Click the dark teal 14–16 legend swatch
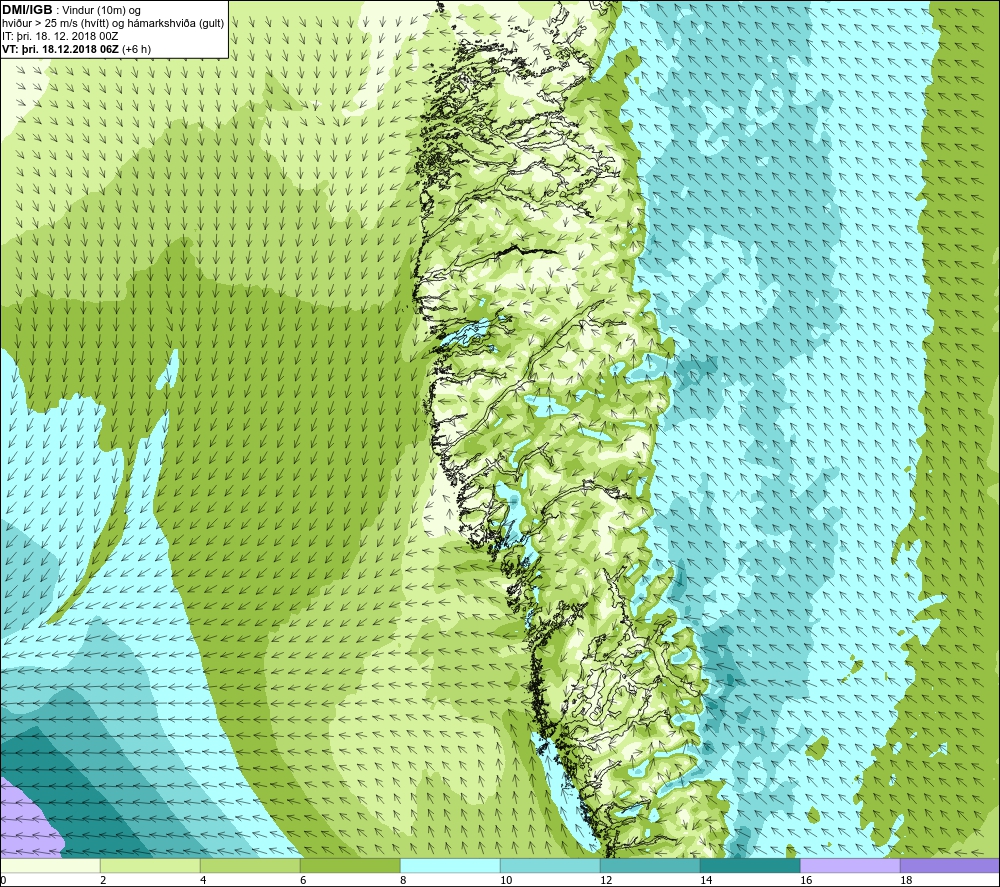Screen dimensions: 1000x887 click(750, 865)
